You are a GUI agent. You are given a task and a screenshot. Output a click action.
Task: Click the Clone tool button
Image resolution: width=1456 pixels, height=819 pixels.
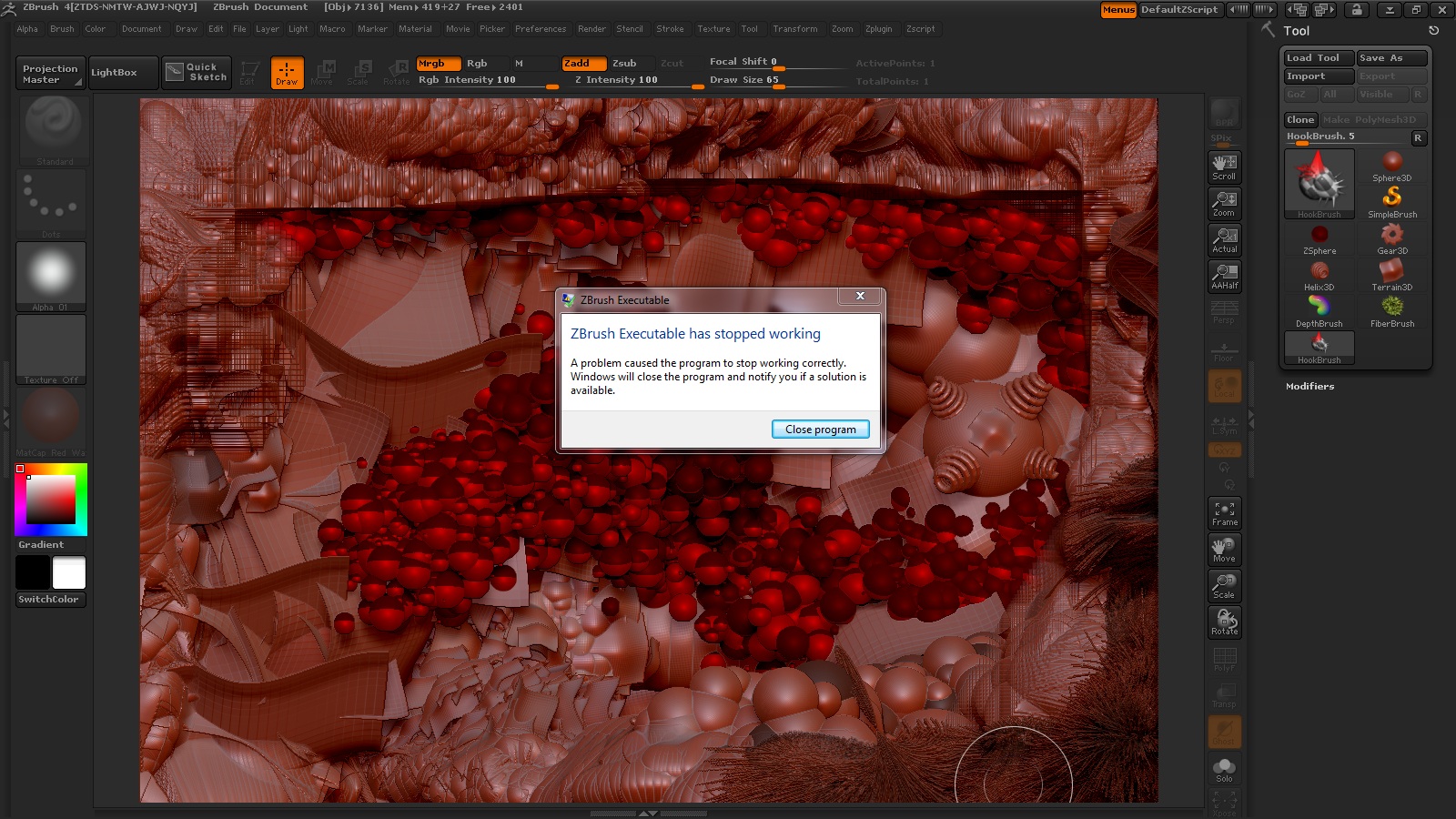1300,120
